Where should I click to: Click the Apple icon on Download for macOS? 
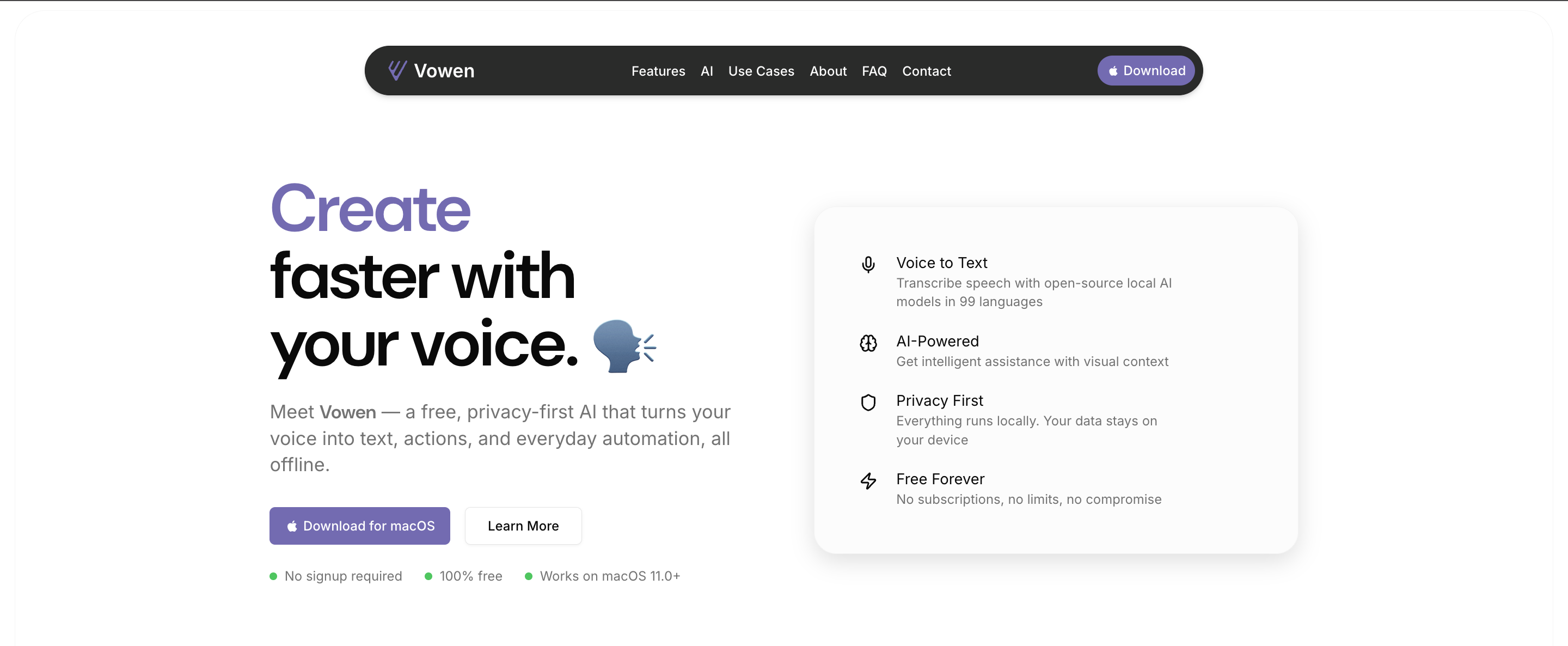[292, 526]
